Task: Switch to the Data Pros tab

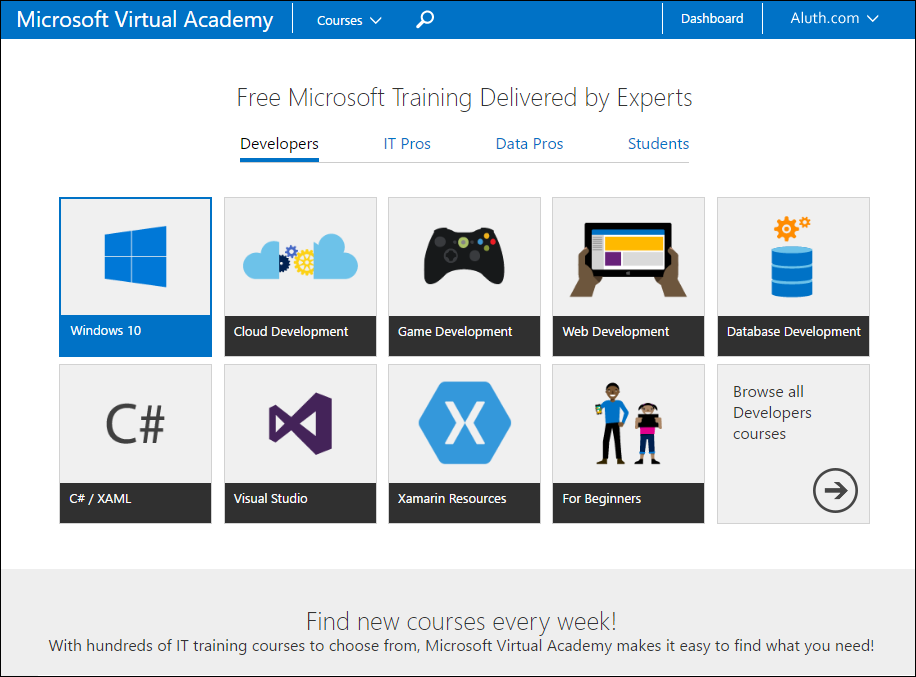Action: [529, 143]
